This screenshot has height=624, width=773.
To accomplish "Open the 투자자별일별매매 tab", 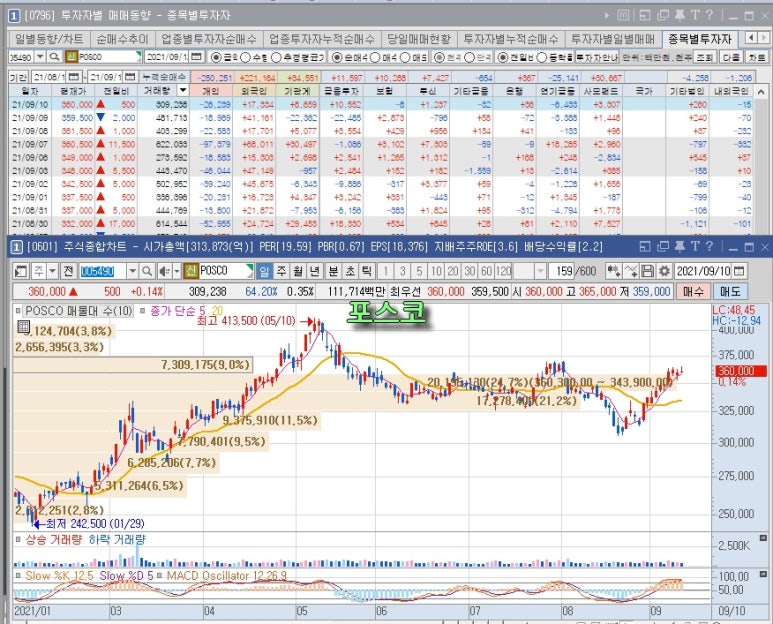I will pos(613,38).
